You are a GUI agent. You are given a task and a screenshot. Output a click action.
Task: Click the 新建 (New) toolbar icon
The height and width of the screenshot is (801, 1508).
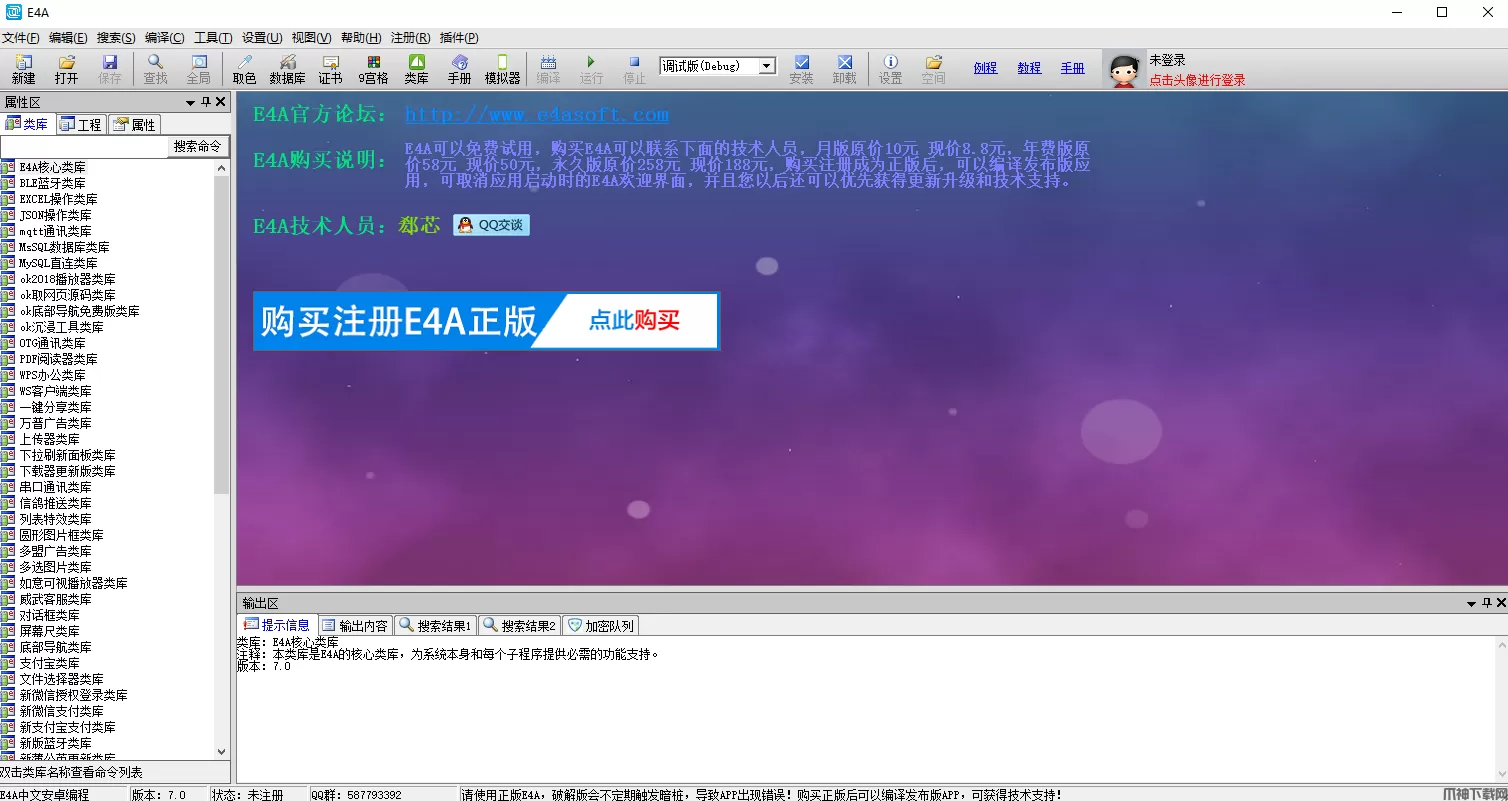23,69
